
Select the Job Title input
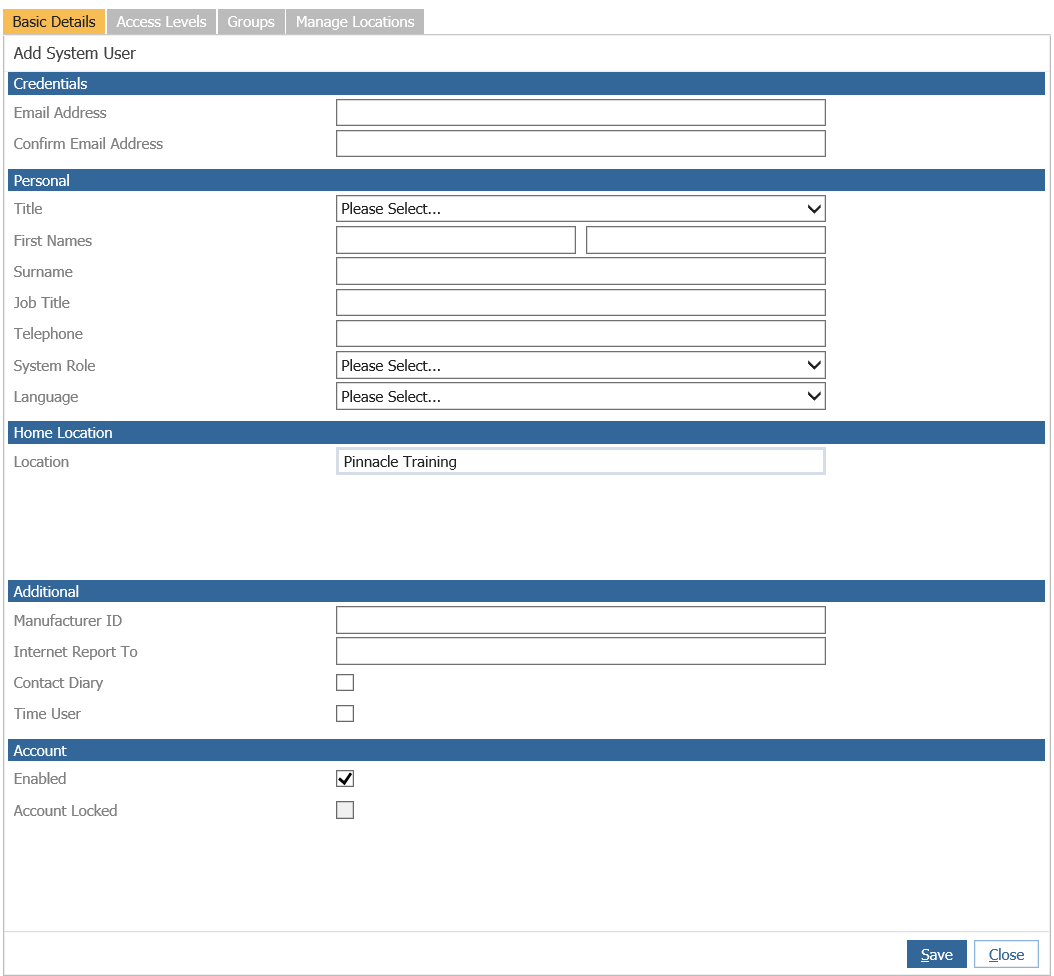[580, 303]
